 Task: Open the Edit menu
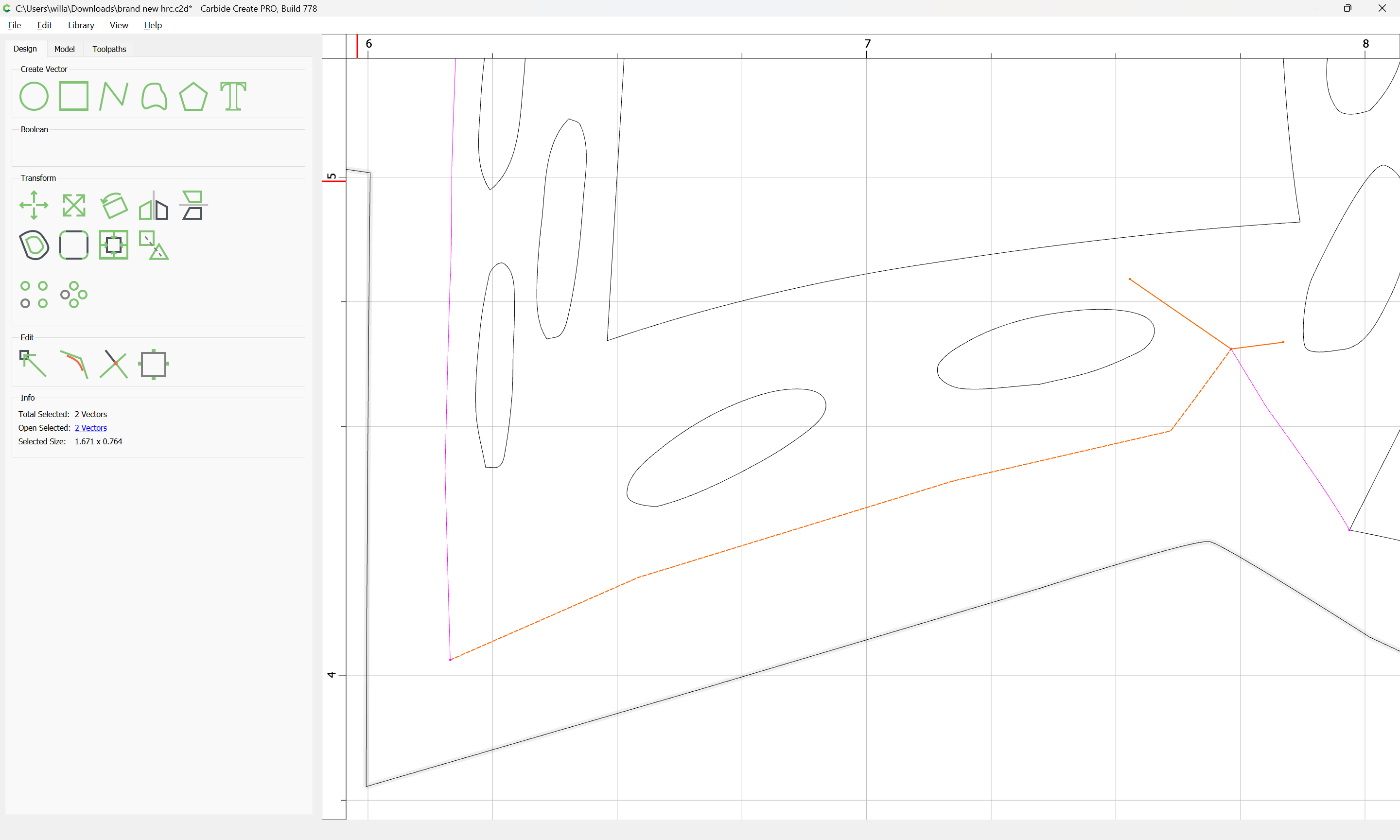tap(44, 25)
